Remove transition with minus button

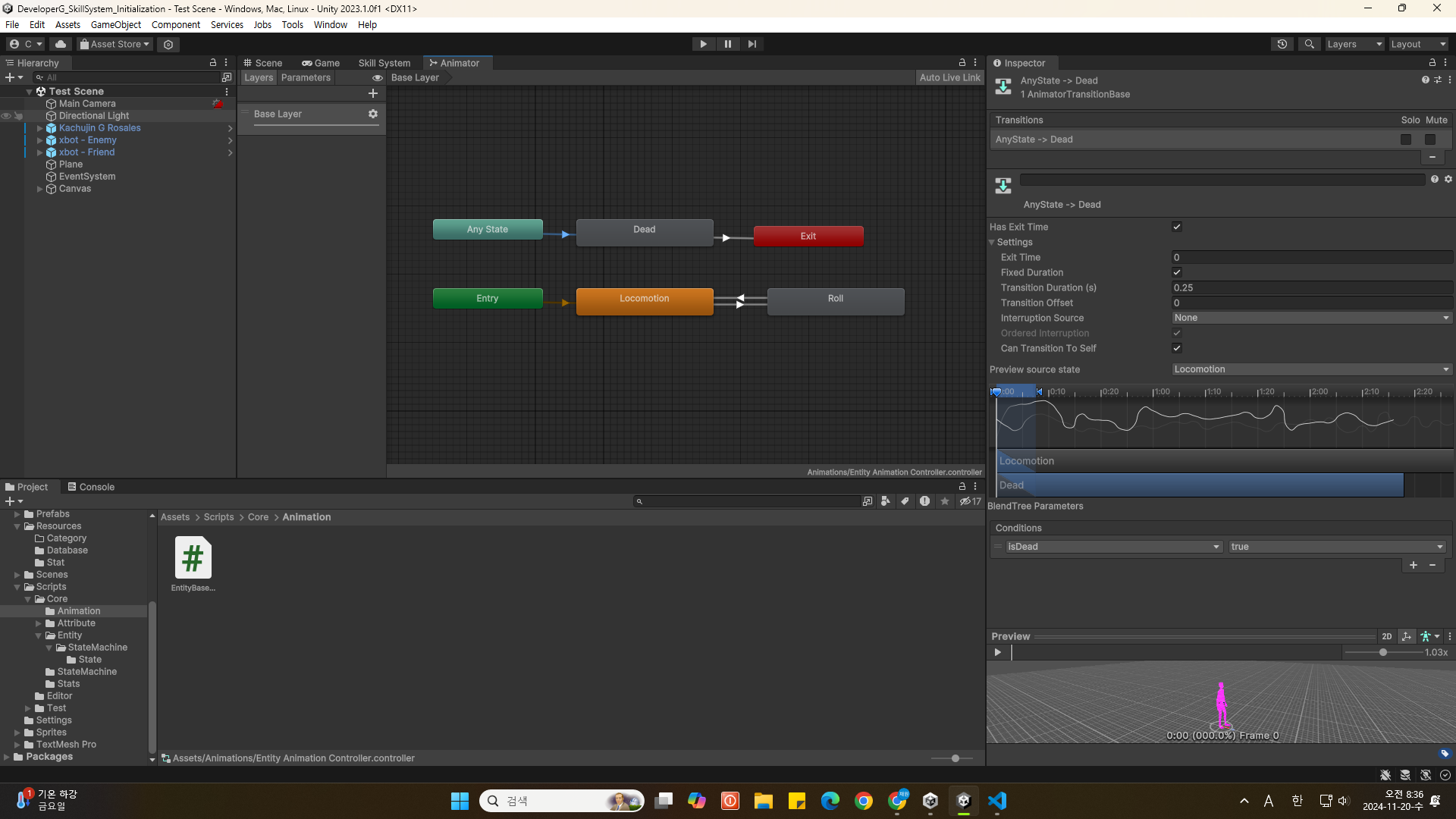(x=1432, y=157)
